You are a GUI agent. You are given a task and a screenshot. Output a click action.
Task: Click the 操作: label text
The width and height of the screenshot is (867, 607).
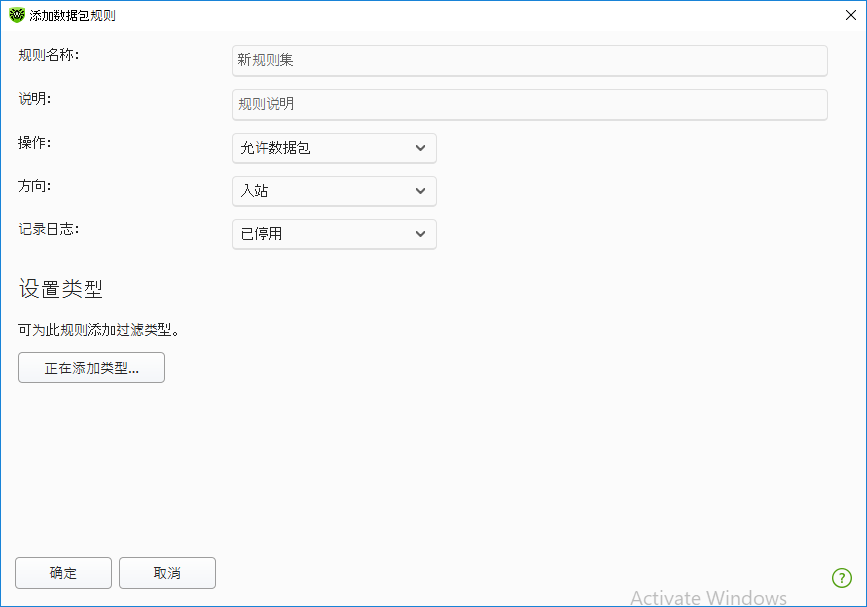coord(35,142)
